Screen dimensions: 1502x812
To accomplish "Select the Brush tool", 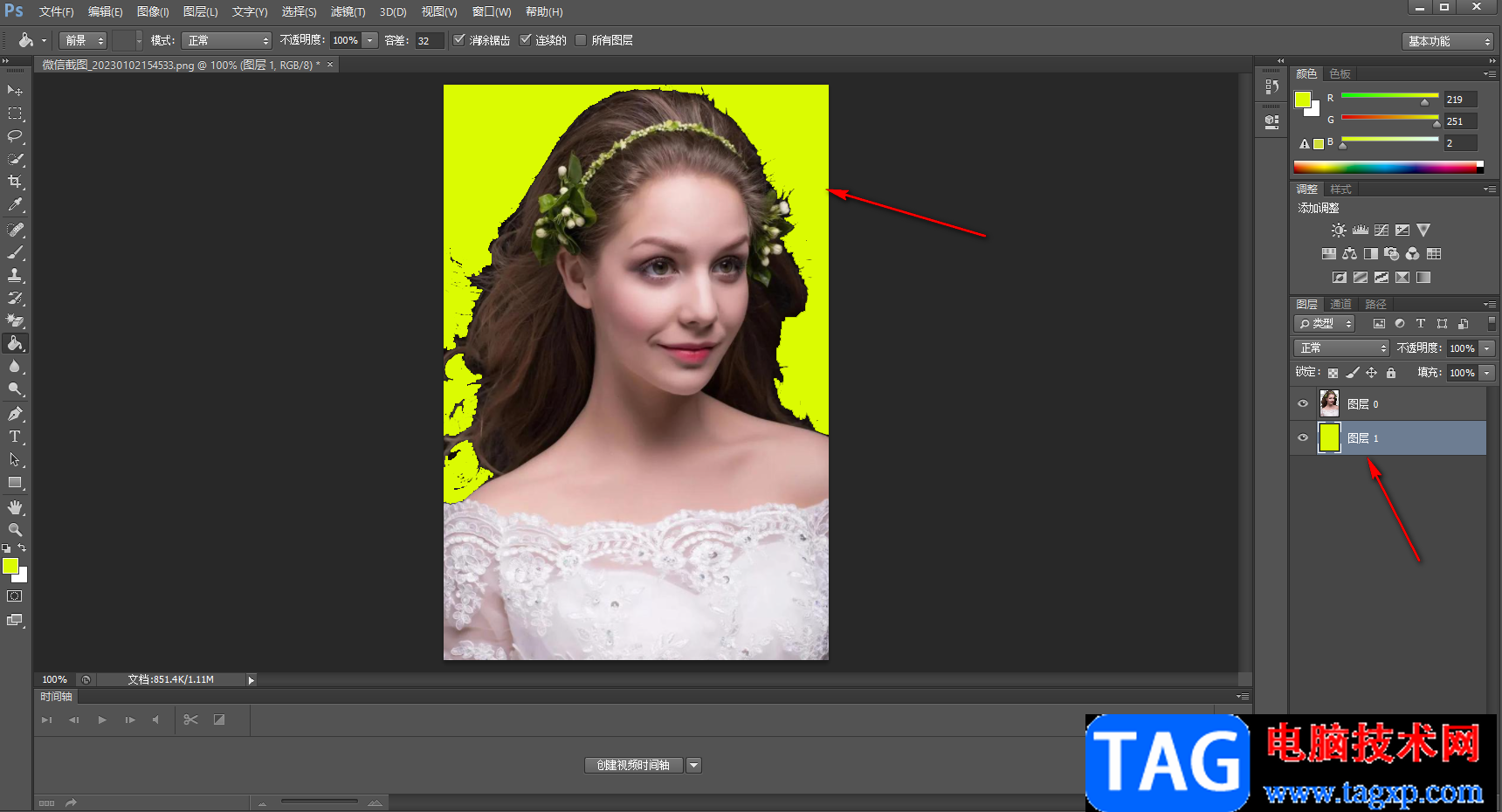I will [15, 252].
